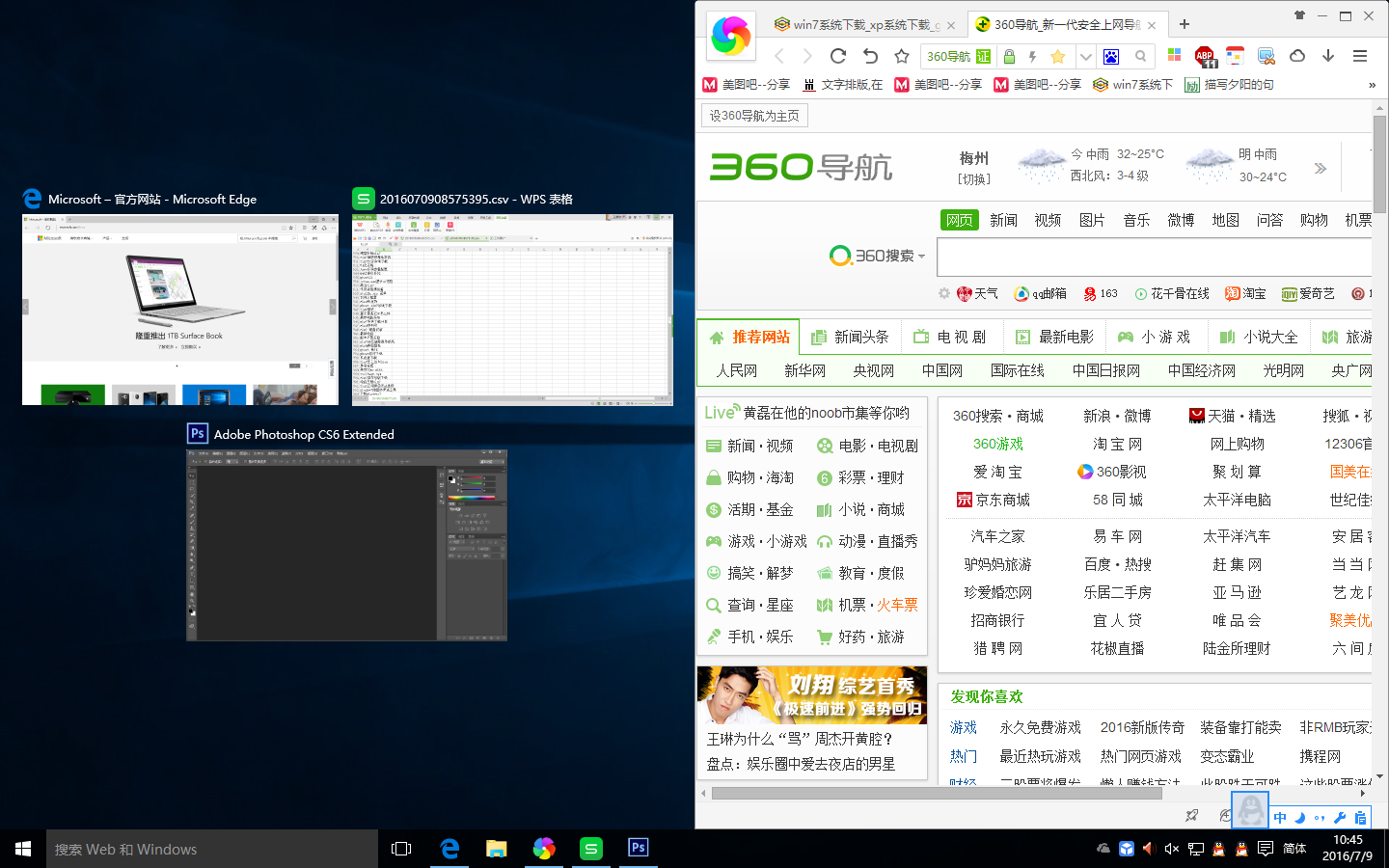Open Photoshop from the taskbar
Image resolution: width=1389 pixels, height=868 pixels.
coord(638,849)
